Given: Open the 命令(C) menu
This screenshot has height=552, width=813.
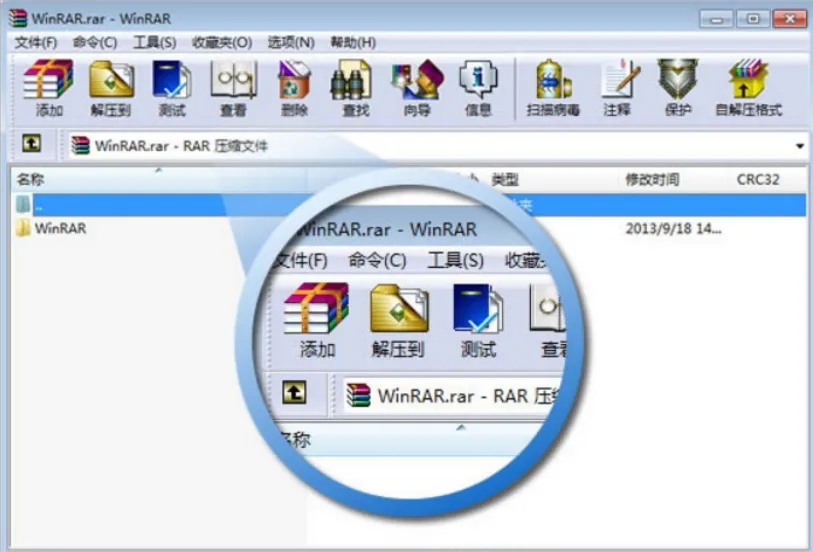Looking at the screenshot, I should pos(95,43).
